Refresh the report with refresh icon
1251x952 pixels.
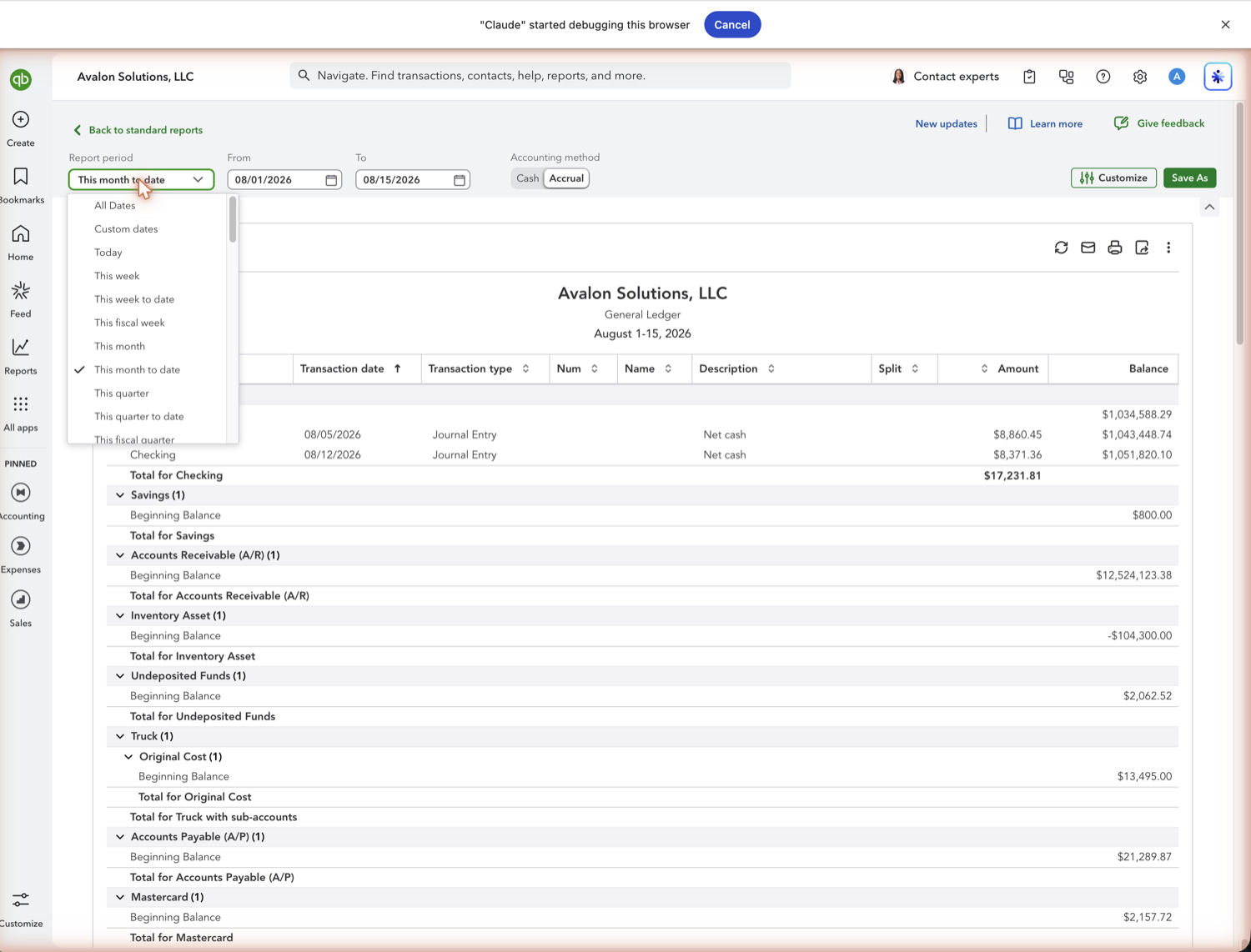[x=1061, y=248]
